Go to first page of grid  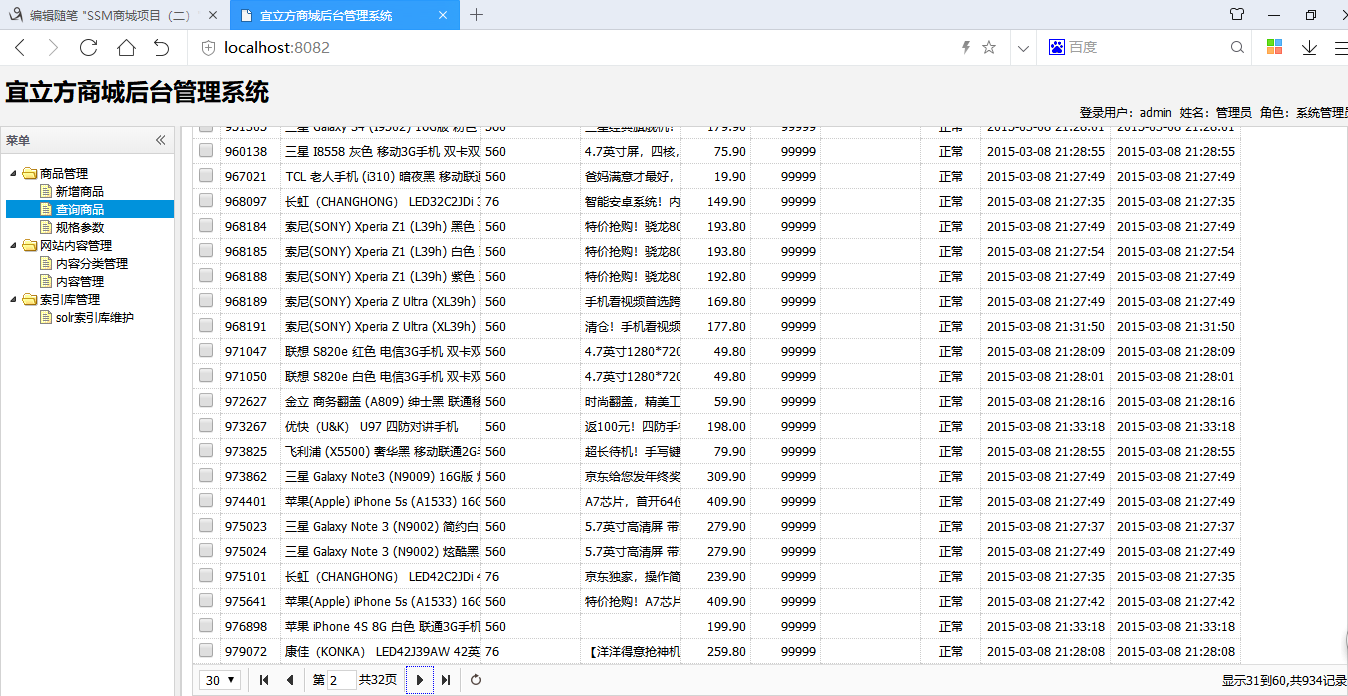(x=264, y=680)
